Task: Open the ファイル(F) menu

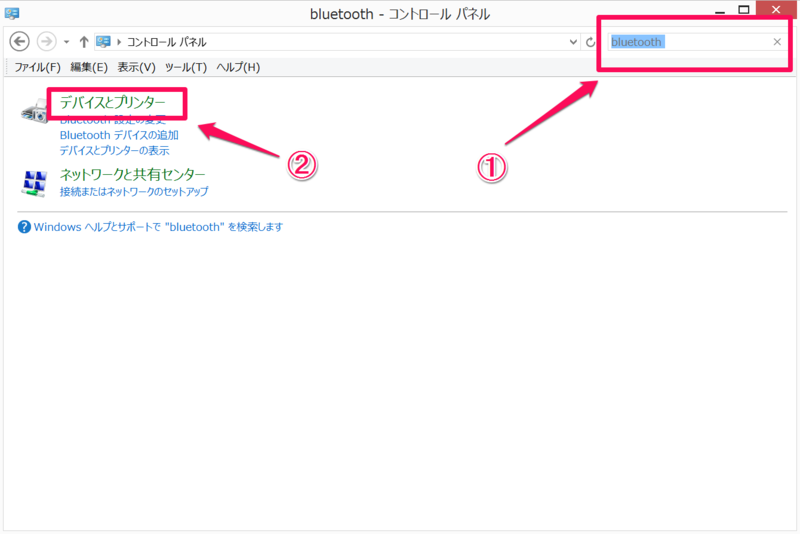Action: coord(37,67)
